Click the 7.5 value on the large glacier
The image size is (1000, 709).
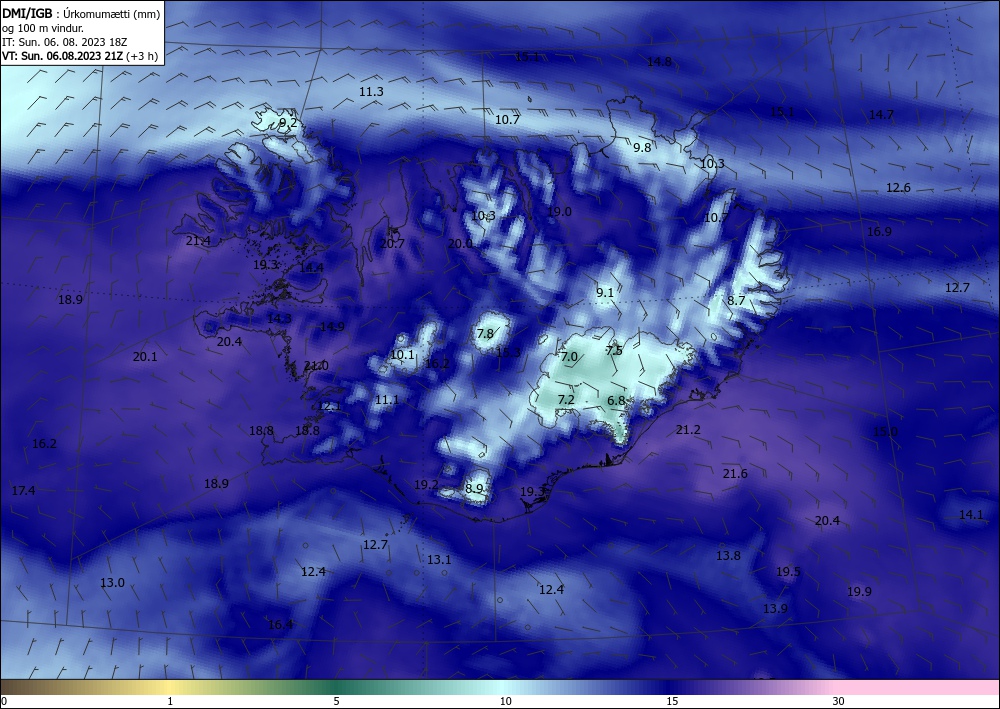click(614, 351)
